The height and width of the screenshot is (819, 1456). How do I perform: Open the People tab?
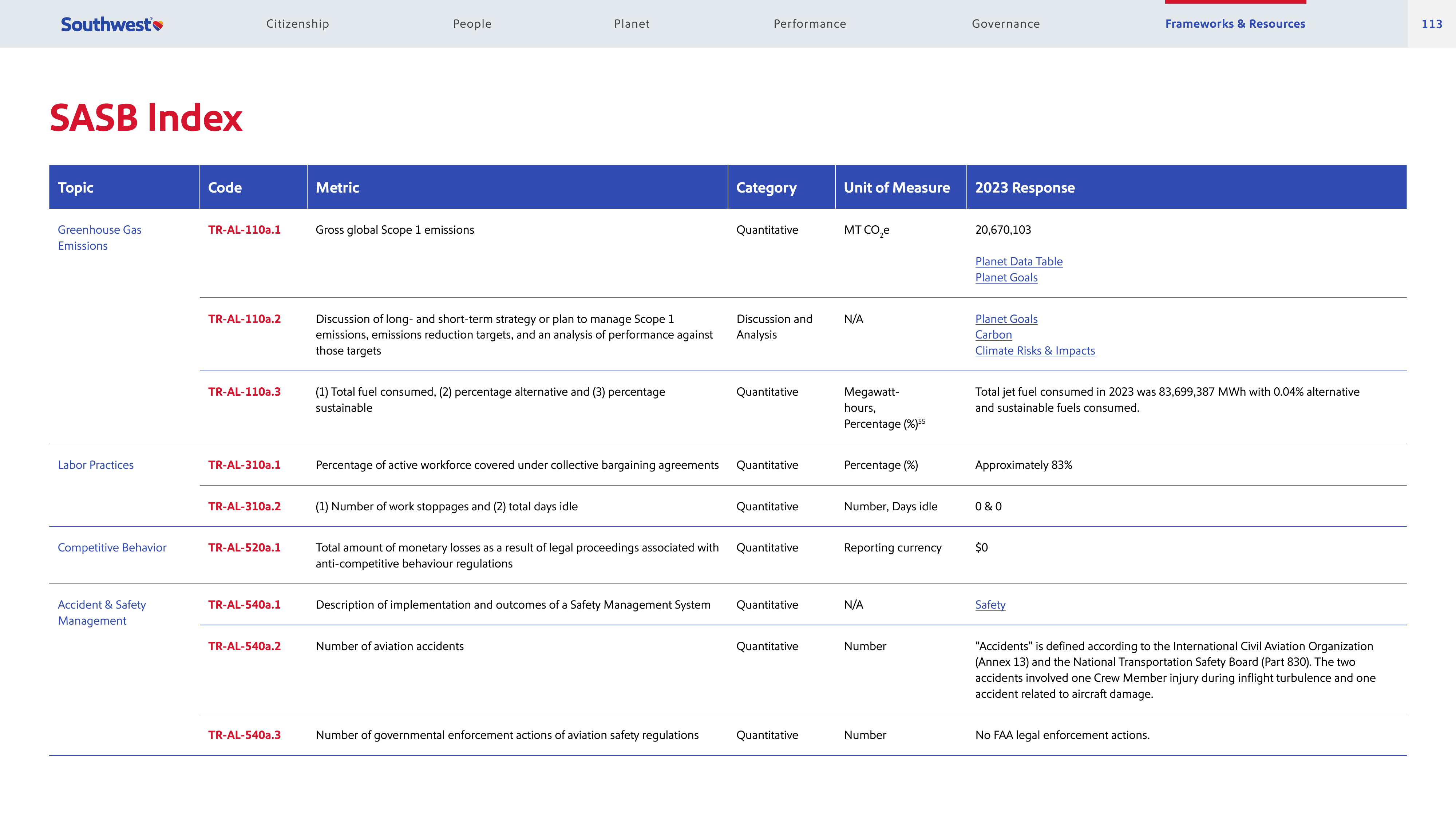click(x=472, y=24)
